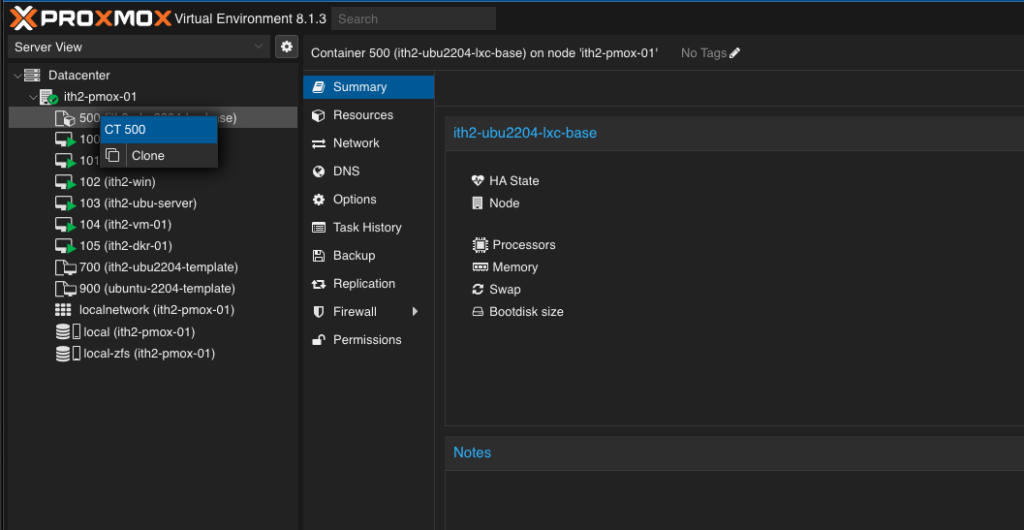The height and width of the screenshot is (530, 1024).
Task: Click the Memory module icon
Action: click(480, 268)
